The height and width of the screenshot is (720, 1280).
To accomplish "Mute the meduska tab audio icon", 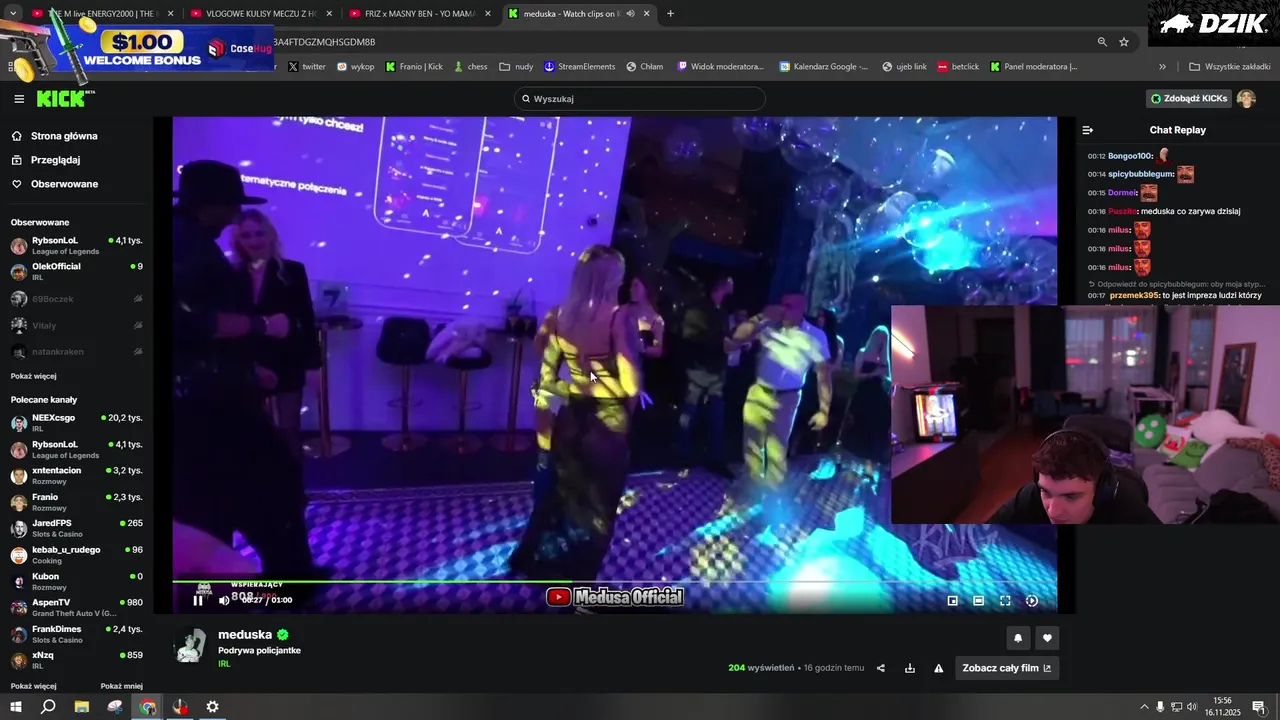I will (630, 14).
